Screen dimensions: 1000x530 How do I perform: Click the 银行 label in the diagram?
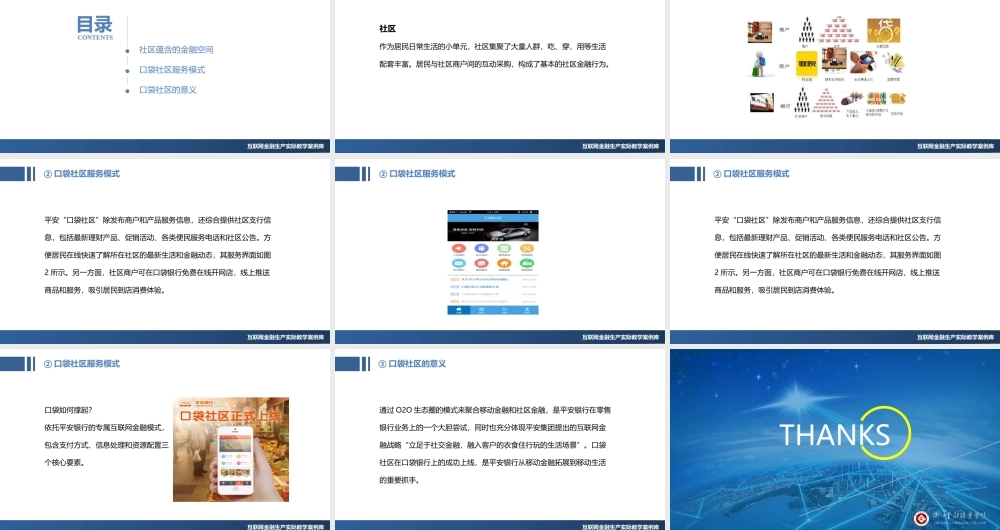pos(785,106)
